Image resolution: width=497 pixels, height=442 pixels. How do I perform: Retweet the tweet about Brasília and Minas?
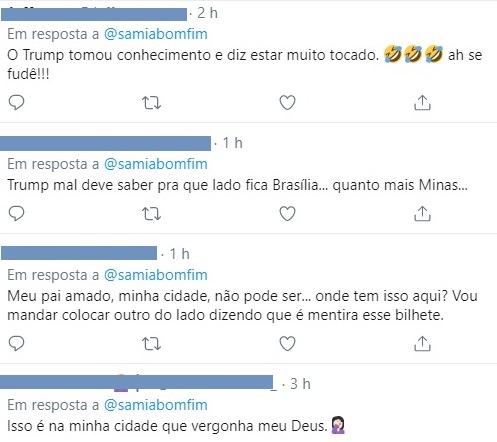(x=151, y=214)
